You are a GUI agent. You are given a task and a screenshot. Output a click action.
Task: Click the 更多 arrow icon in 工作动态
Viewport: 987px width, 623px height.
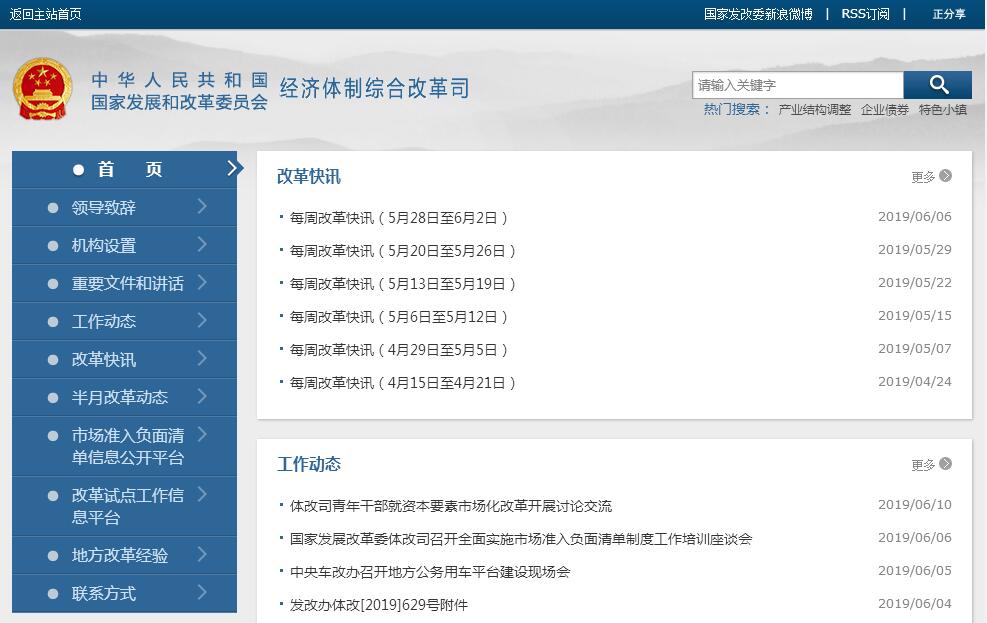pyautogui.click(x=945, y=464)
